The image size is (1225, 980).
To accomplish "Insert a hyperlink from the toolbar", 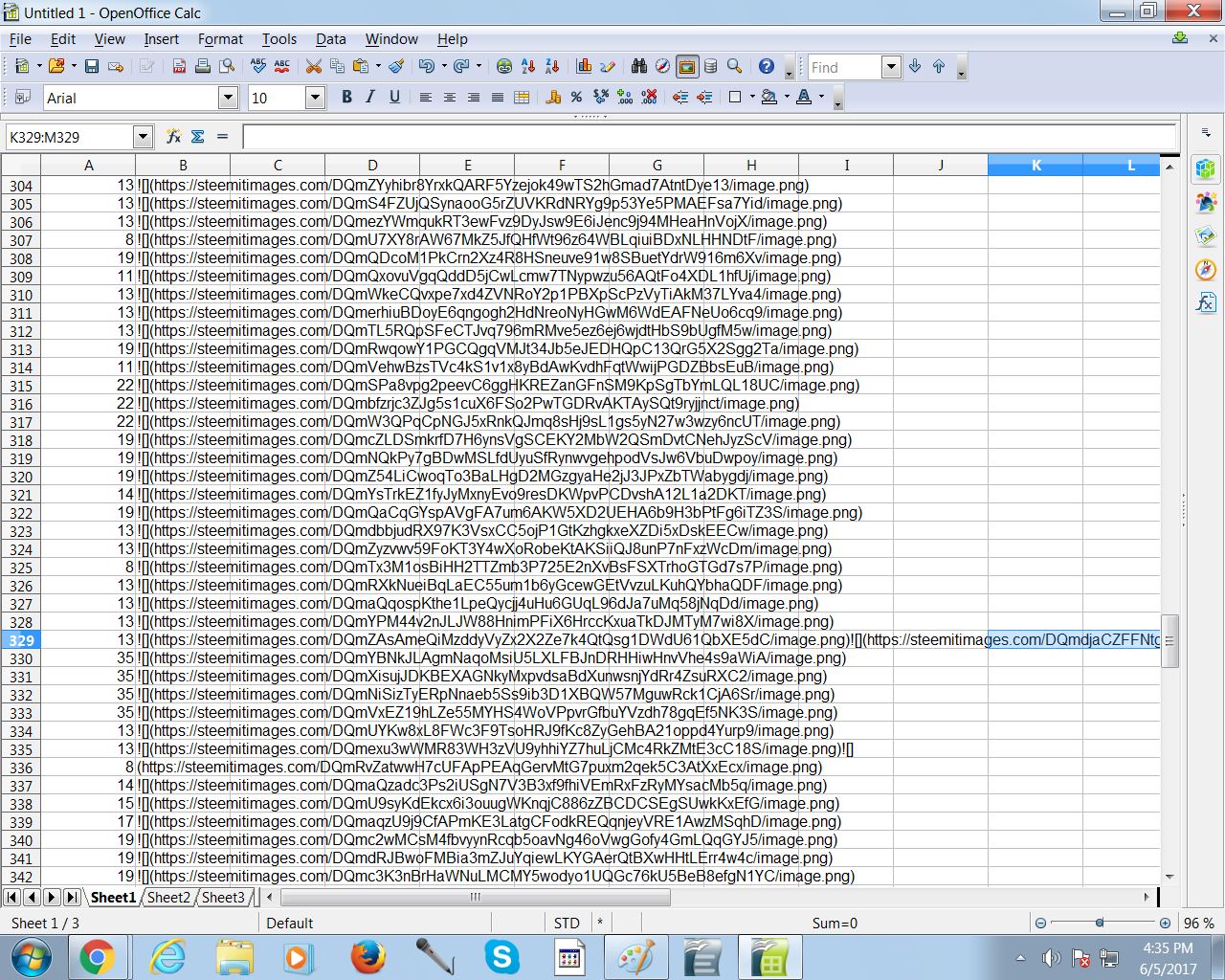I will point(504,66).
